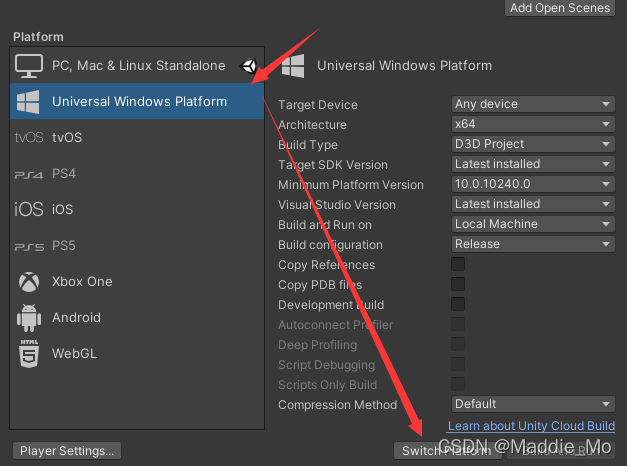Enable the Copy References checkbox

click(x=458, y=264)
